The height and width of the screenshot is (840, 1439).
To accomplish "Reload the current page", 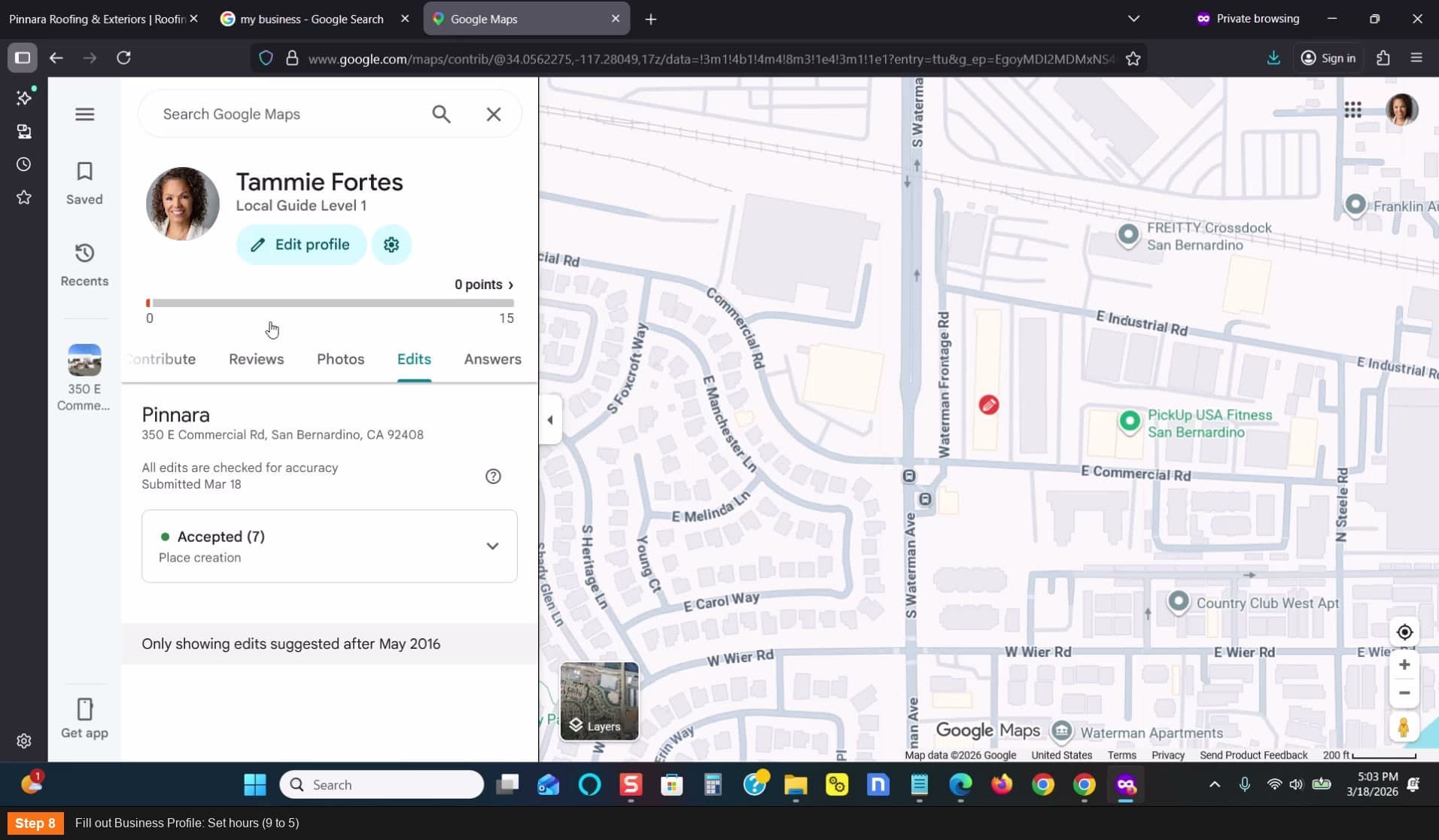I will [124, 58].
